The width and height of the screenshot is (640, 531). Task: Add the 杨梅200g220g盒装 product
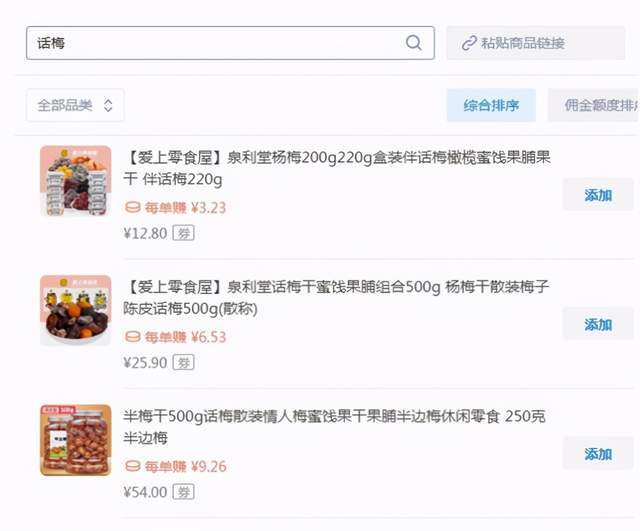(x=598, y=195)
